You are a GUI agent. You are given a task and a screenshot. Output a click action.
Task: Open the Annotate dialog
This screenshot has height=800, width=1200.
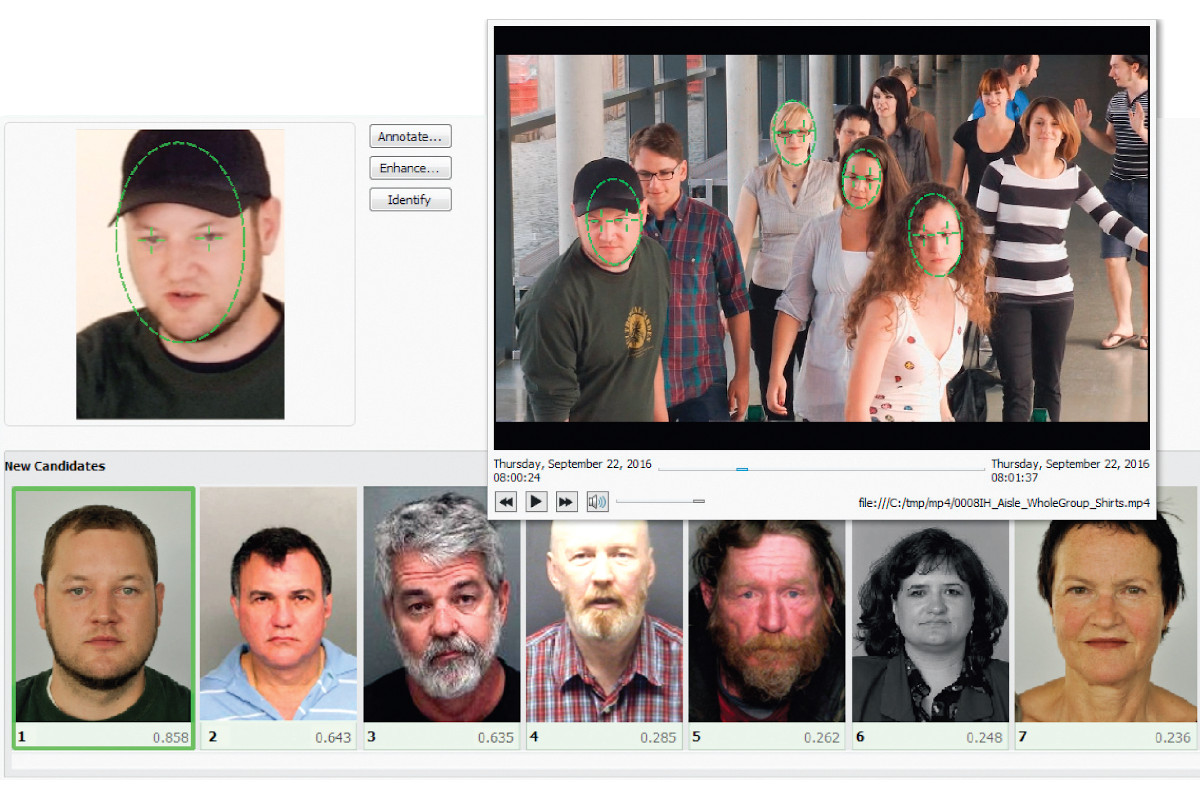coord(410,136)
